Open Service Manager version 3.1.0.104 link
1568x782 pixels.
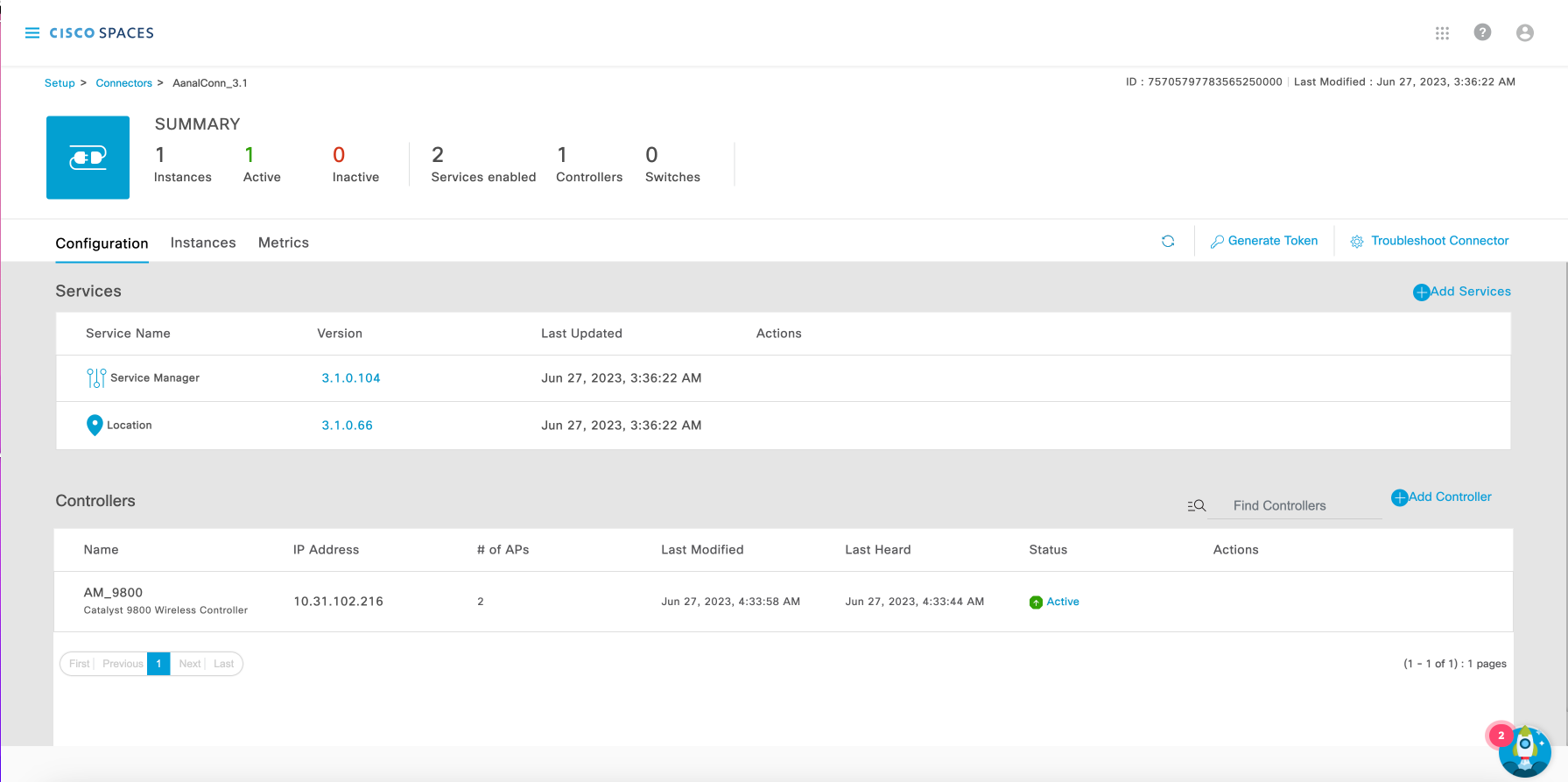(350, 378)
